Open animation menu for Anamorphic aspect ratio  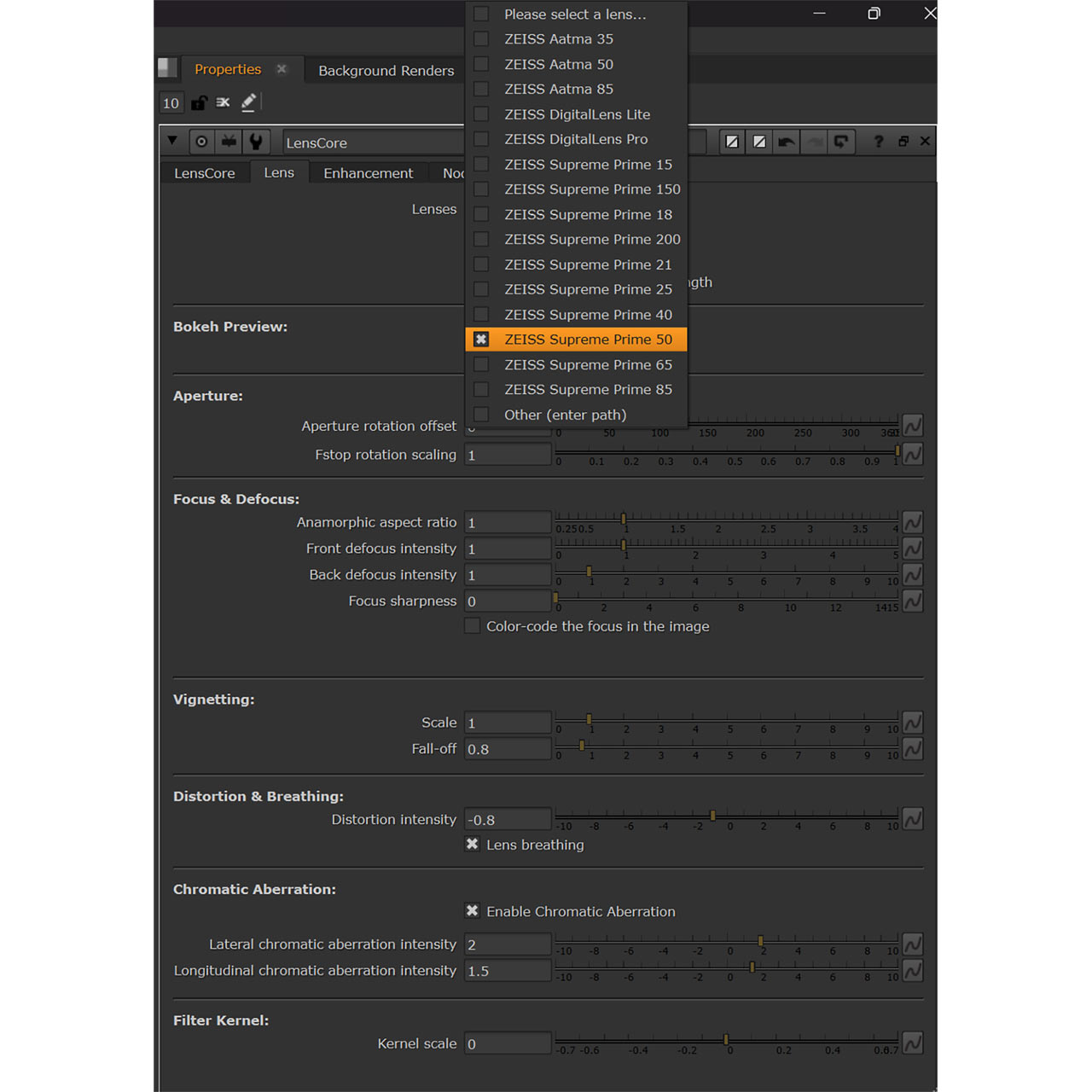pos(913,522)
